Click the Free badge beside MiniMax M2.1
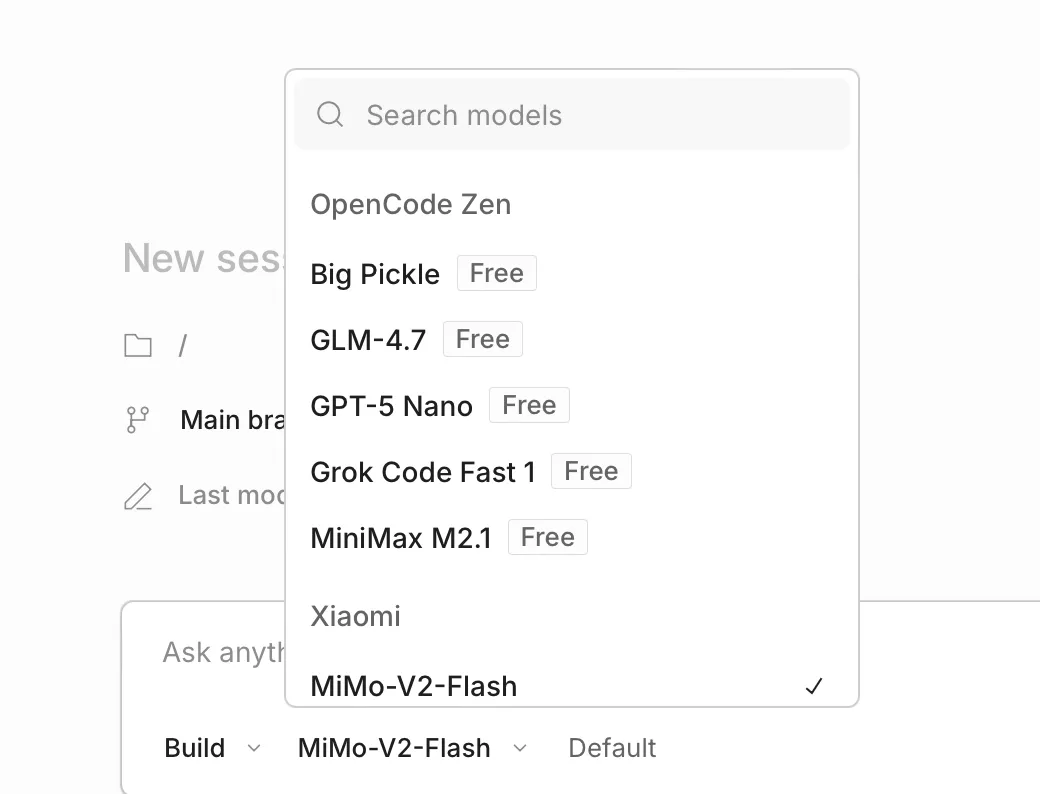The height and width of the screenshot is (794, 1040). pyautogui.click(x=548, y=538)
